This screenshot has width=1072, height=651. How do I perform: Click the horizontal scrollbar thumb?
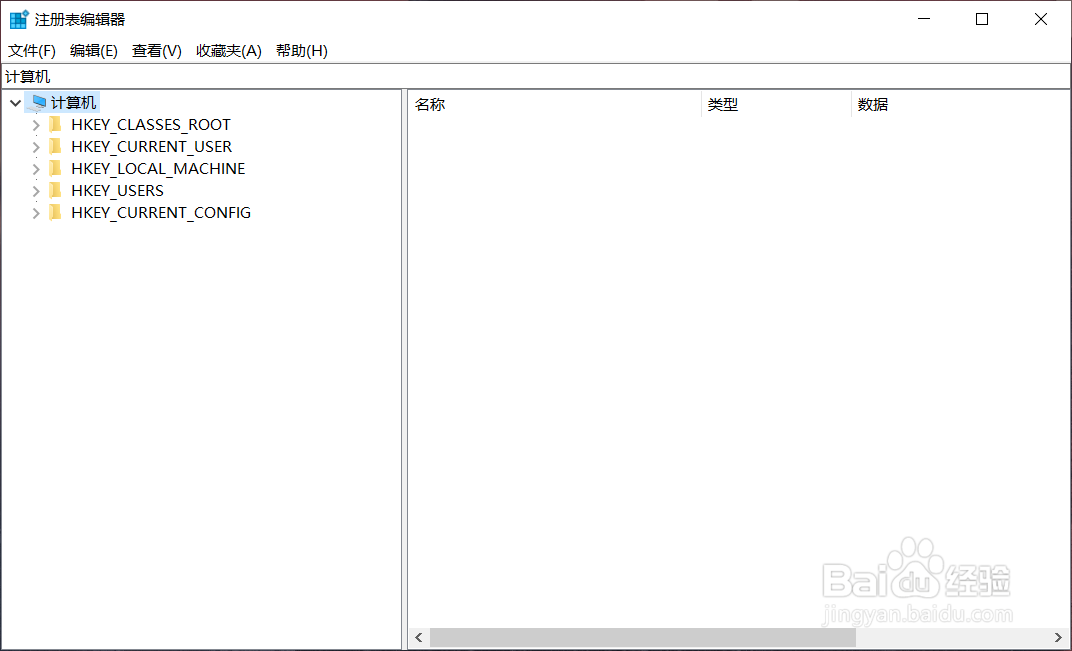643,638
